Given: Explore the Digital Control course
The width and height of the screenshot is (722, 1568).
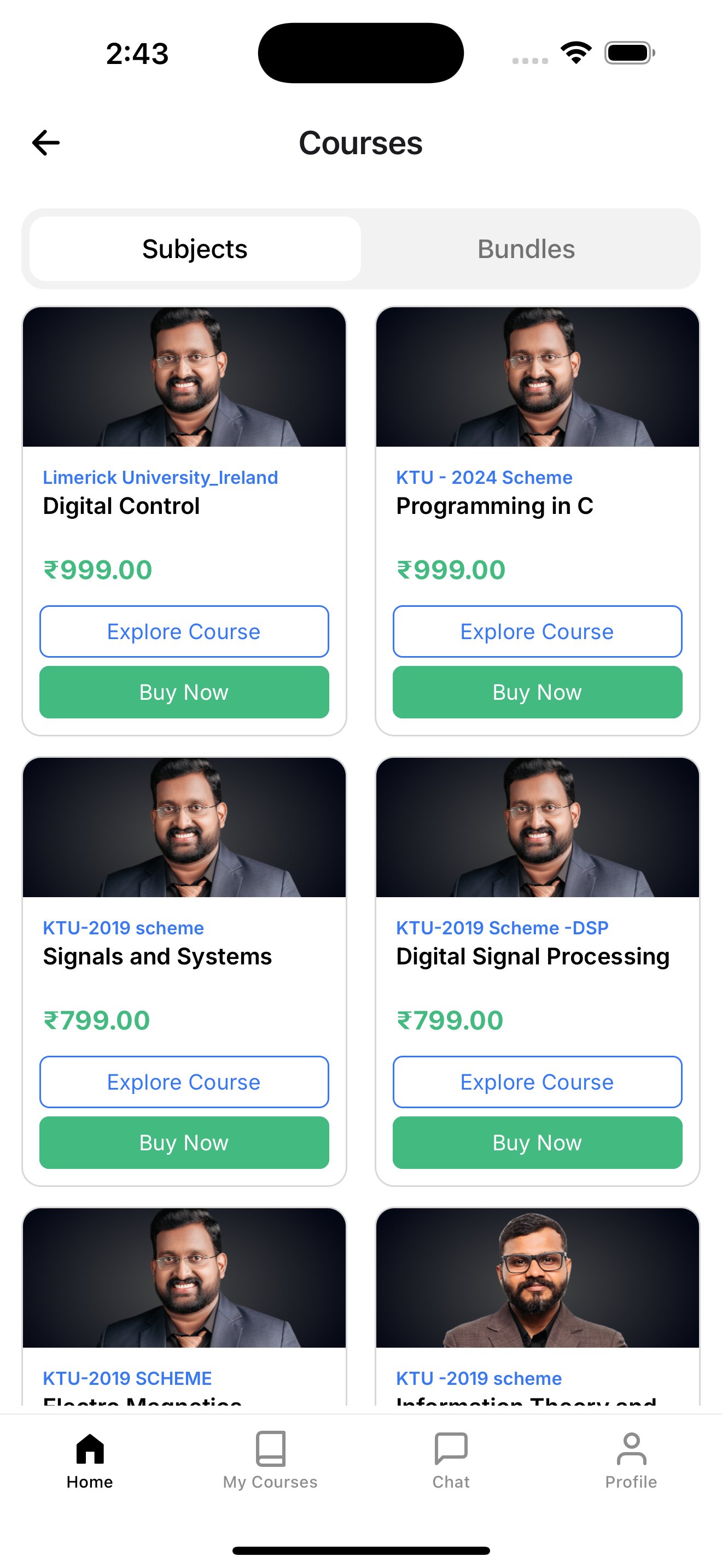Looking at the screenshot, I should pos(184,631).
